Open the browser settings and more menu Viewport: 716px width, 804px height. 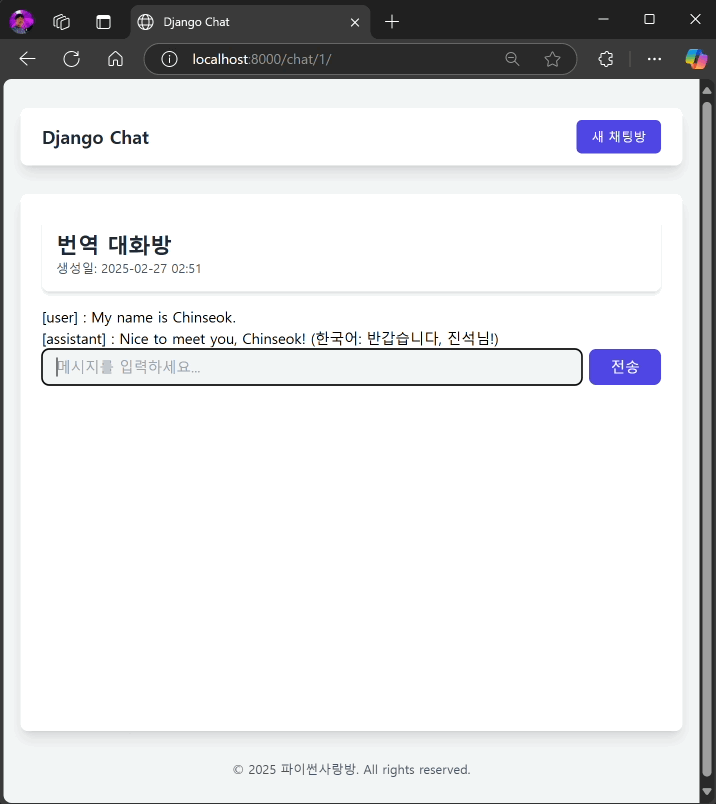coord(654,59)
